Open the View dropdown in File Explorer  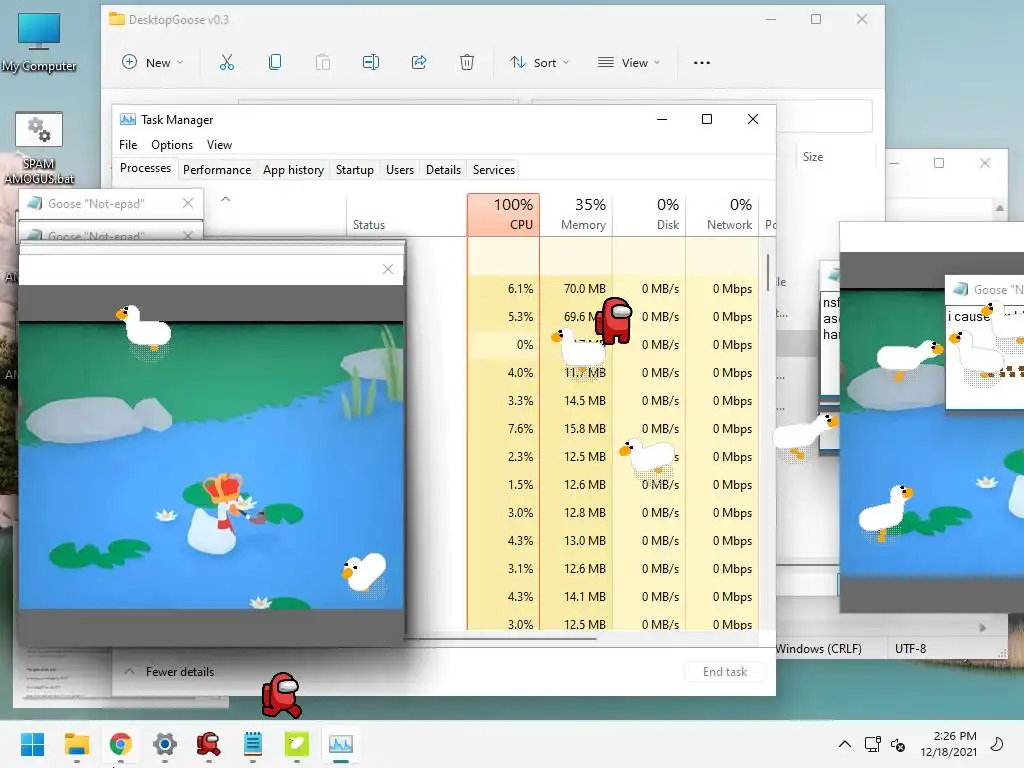click(x=629, y=63)
